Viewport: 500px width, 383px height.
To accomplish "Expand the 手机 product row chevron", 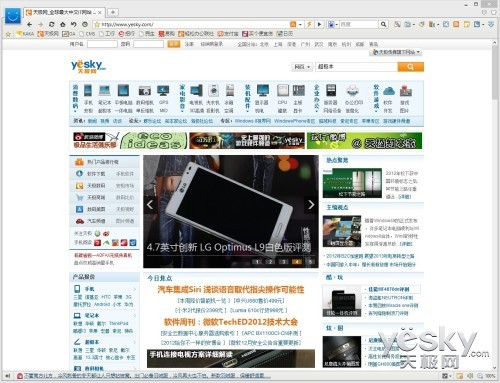I will (135, 289).
